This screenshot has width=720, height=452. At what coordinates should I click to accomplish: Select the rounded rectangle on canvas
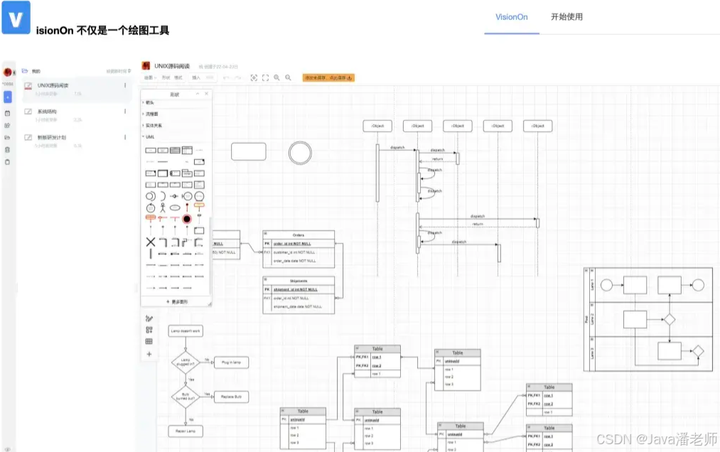point(248,152)
